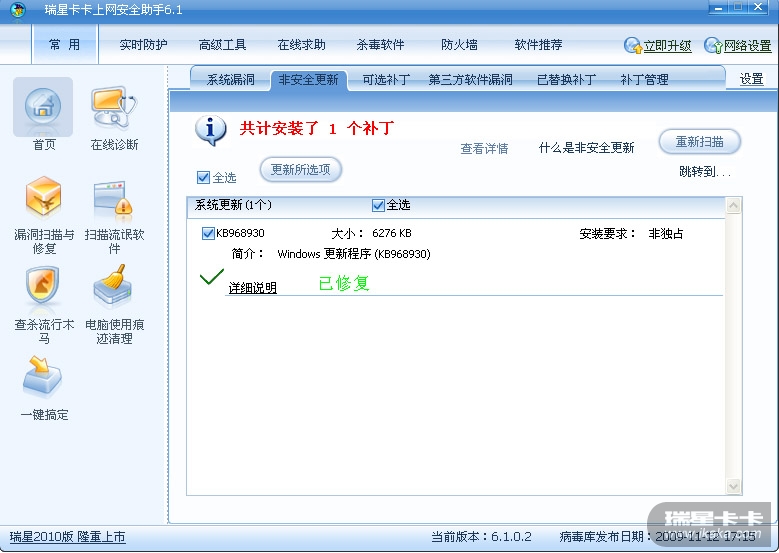Click the blue info bubble icon
779x553 pixels.
point(210,130)
